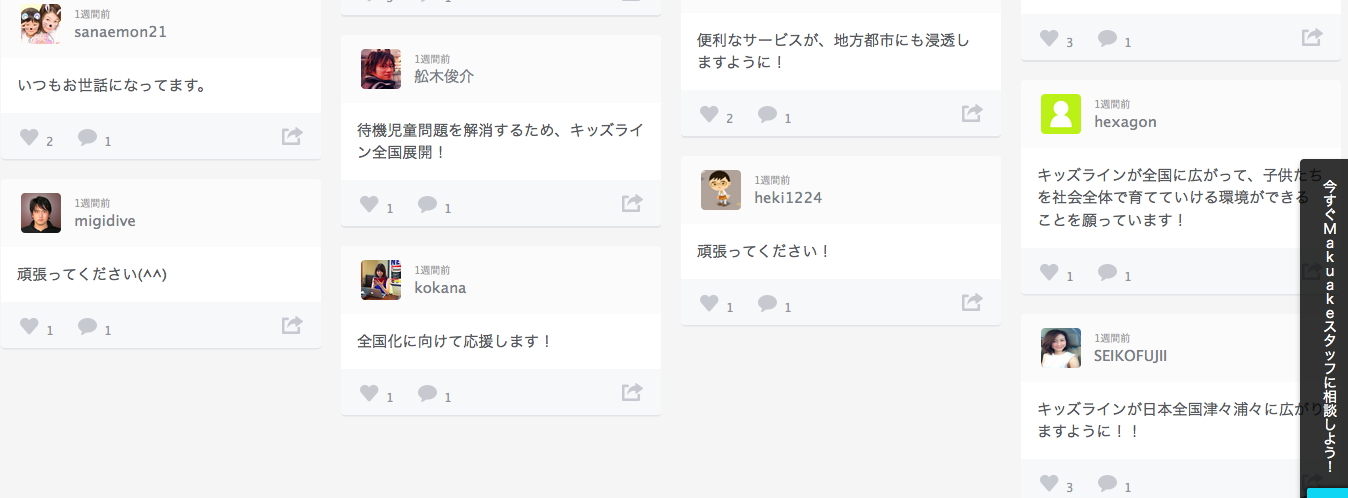Open the comment bubble on SEIKOFUJII's post

click(1108, 484)
